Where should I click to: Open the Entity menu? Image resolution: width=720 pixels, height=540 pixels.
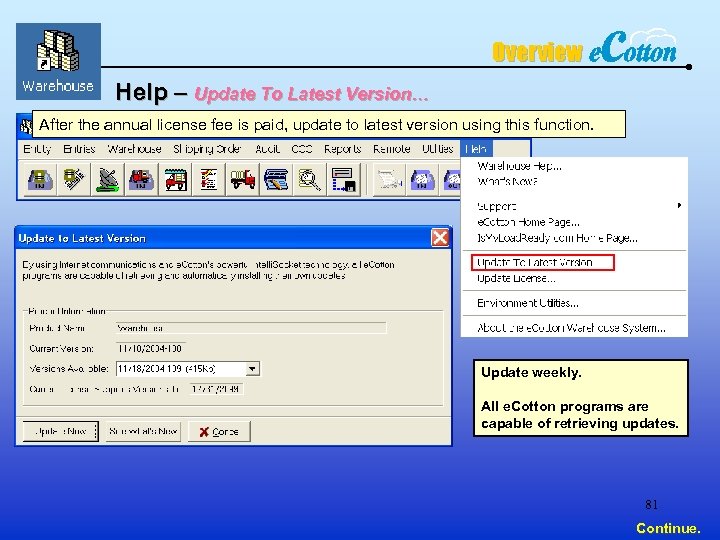[x=37, y=149]
